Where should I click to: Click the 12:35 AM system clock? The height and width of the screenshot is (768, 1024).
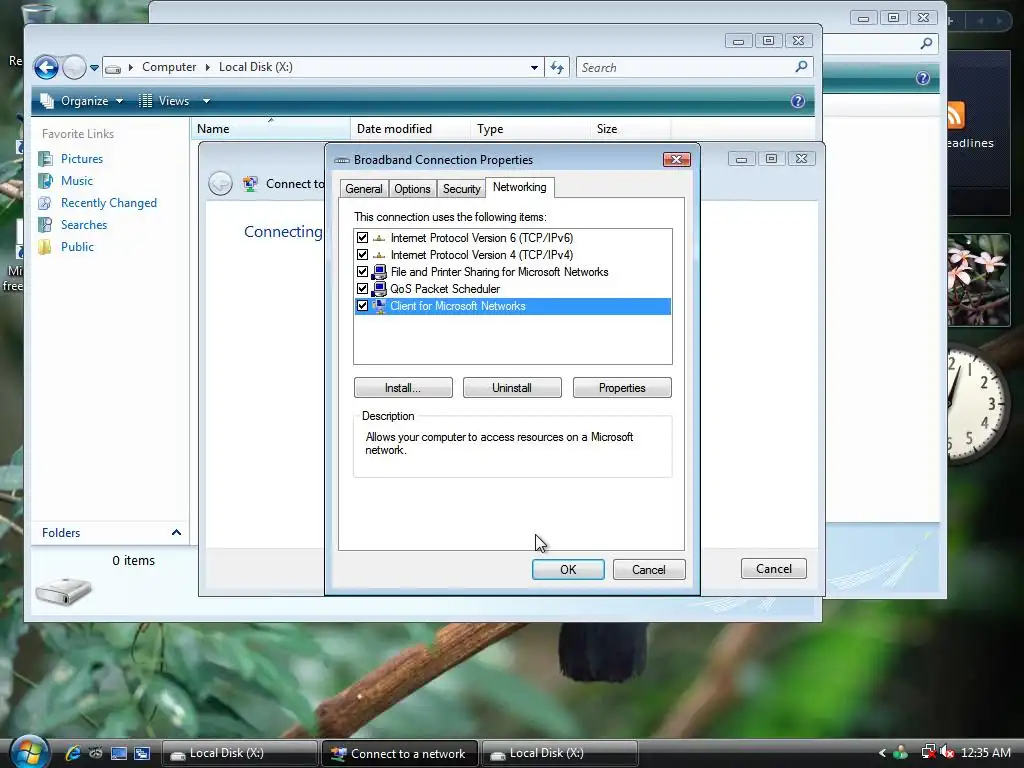click(x=986, y=753)
